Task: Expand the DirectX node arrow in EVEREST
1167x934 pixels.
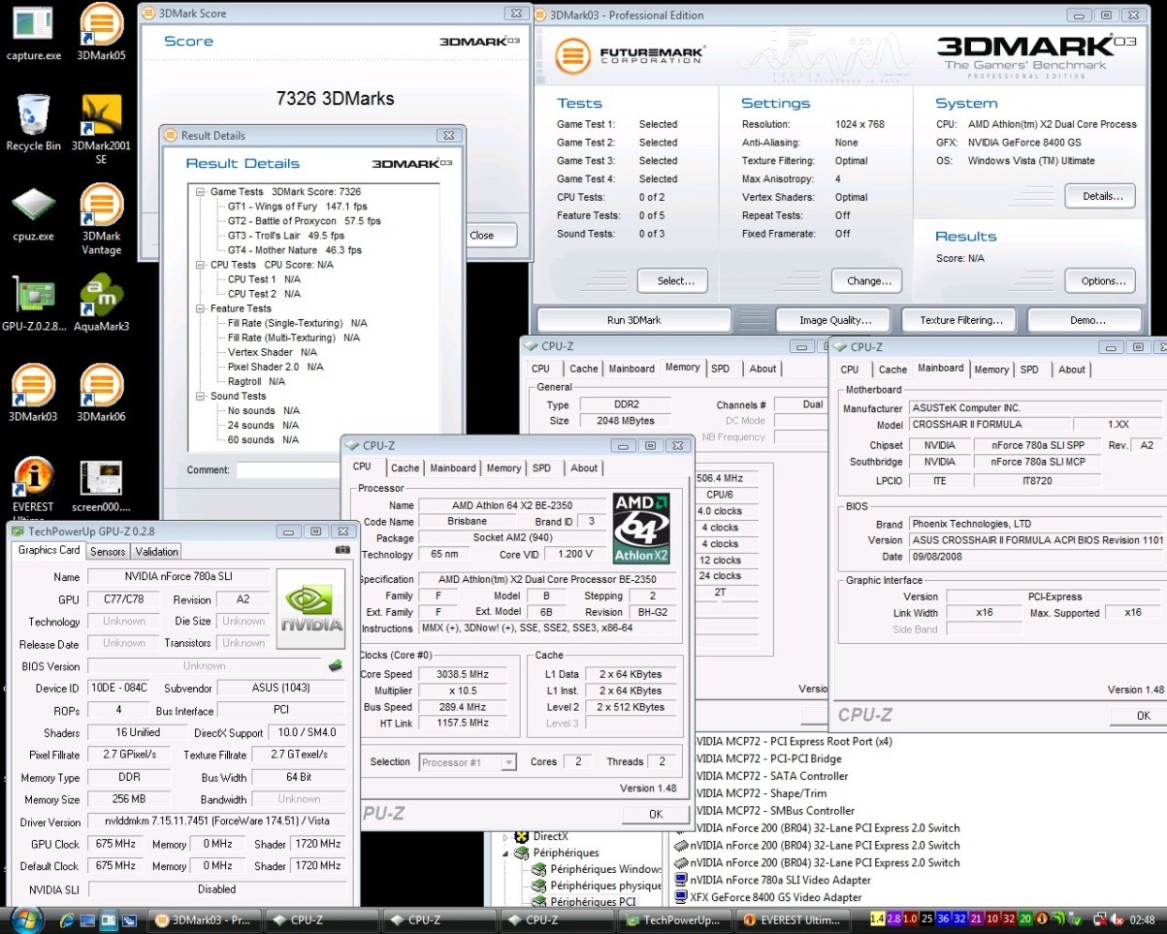Action: tap(506, 837)
